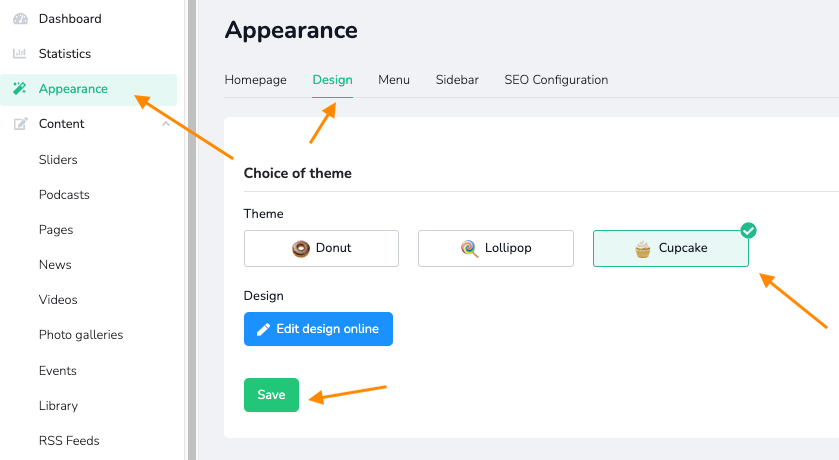Collapse the Content section chevron

coord(166,124)
